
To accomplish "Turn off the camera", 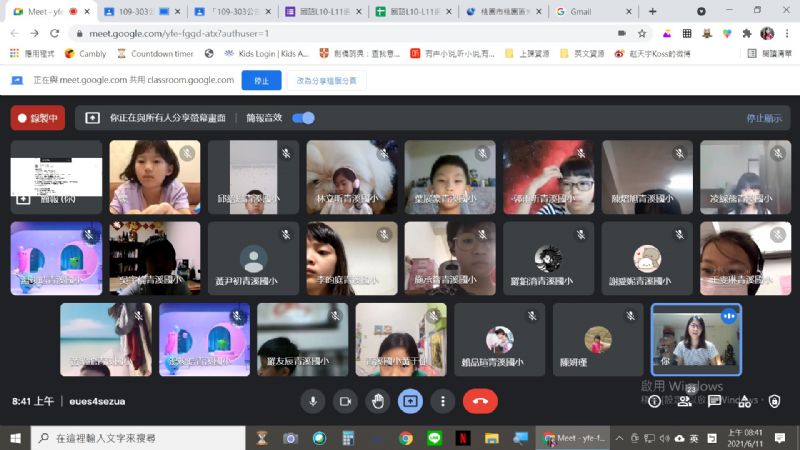I will coord(345,401).
